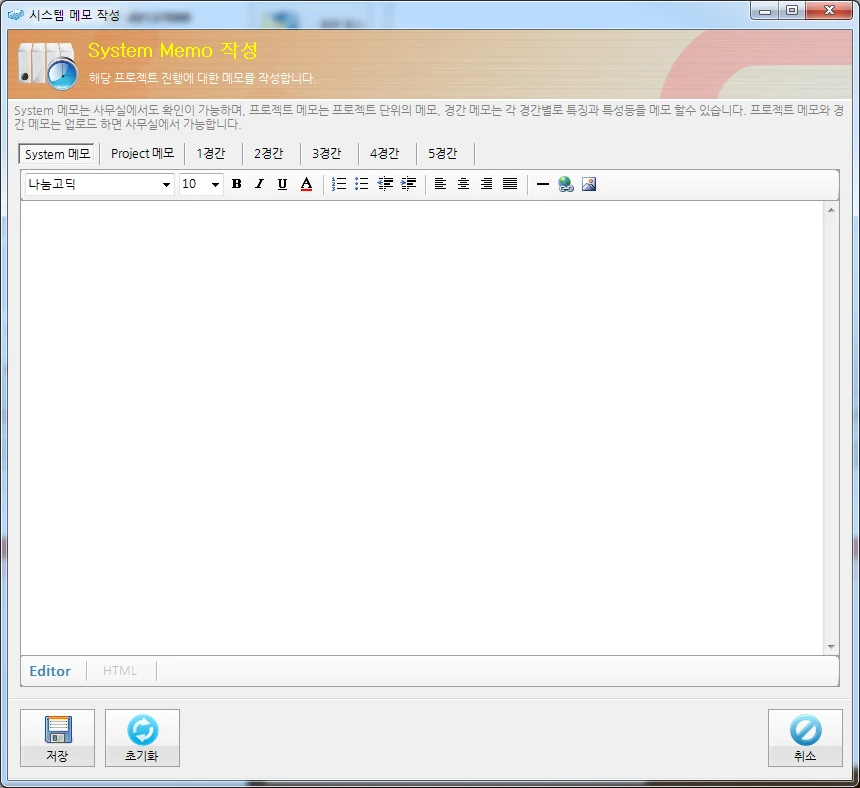Insert a horizontal line

coord(542,184)
